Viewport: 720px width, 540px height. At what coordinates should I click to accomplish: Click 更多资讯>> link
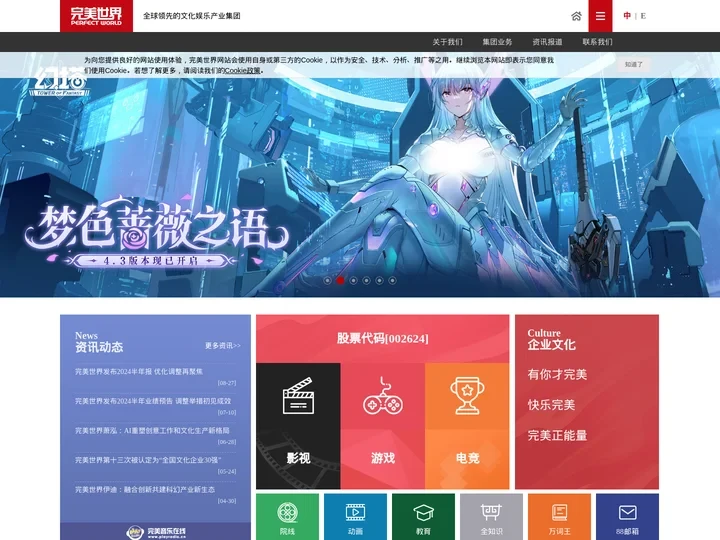tap(223, 345)
